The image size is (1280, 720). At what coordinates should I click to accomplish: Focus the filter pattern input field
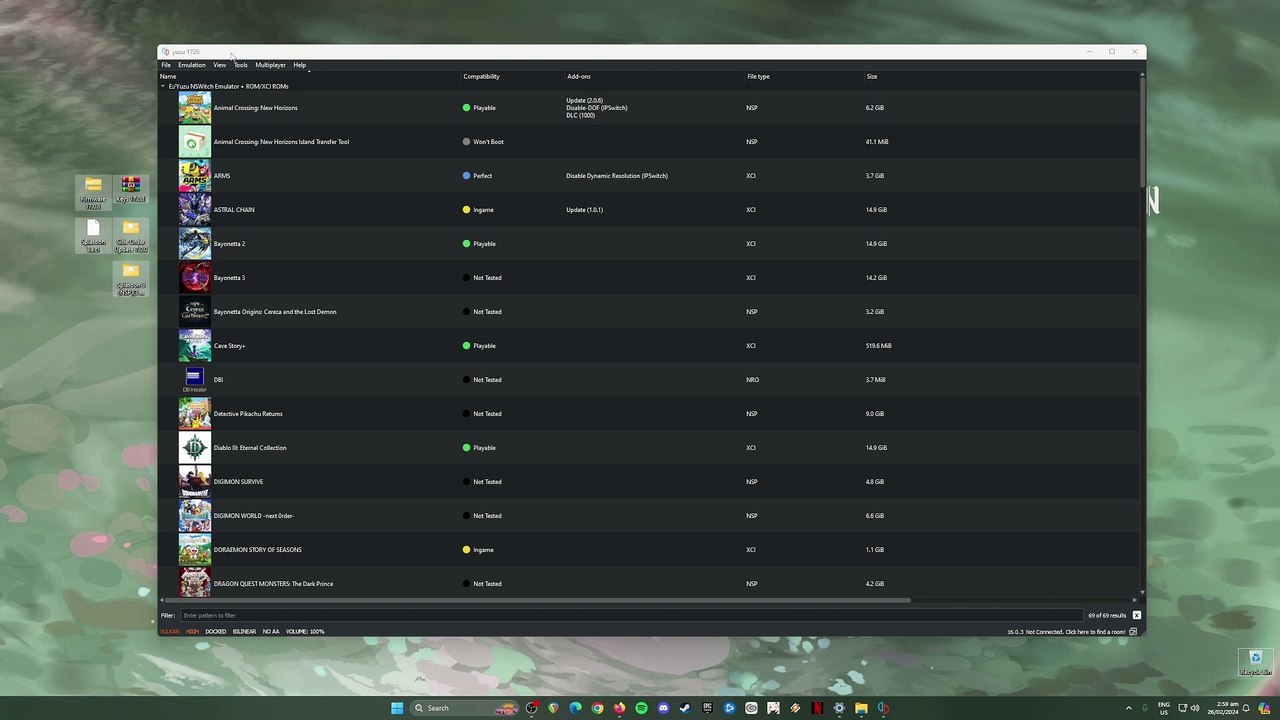pos(631,615)
